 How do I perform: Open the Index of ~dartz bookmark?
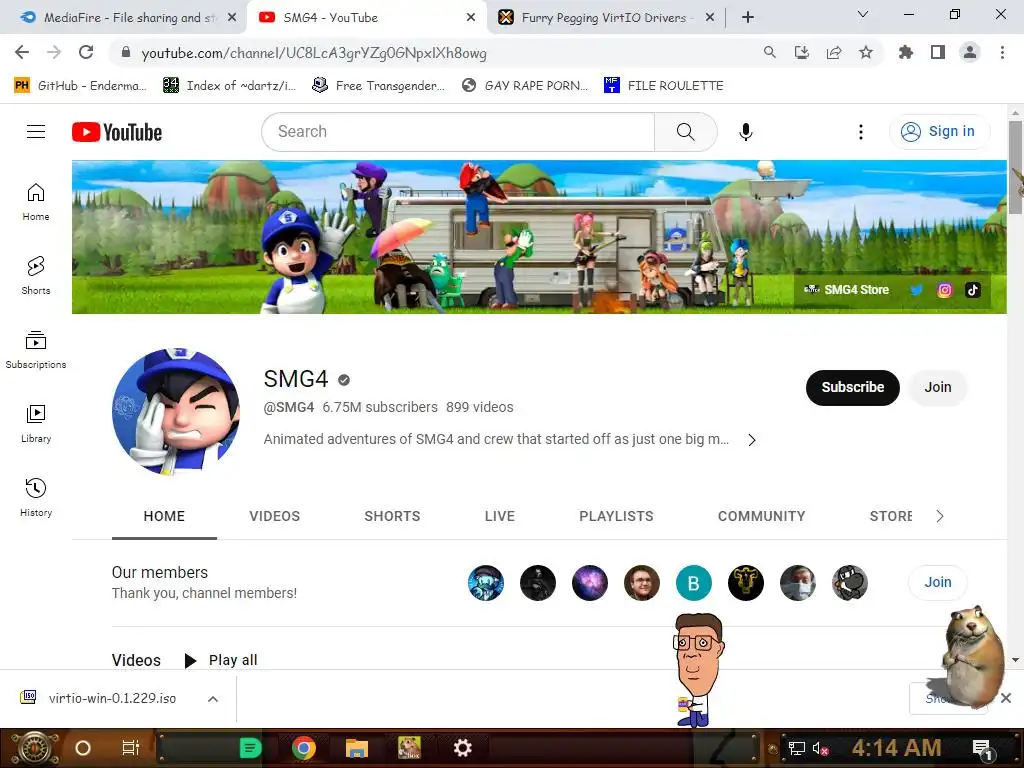coord(230,86)
